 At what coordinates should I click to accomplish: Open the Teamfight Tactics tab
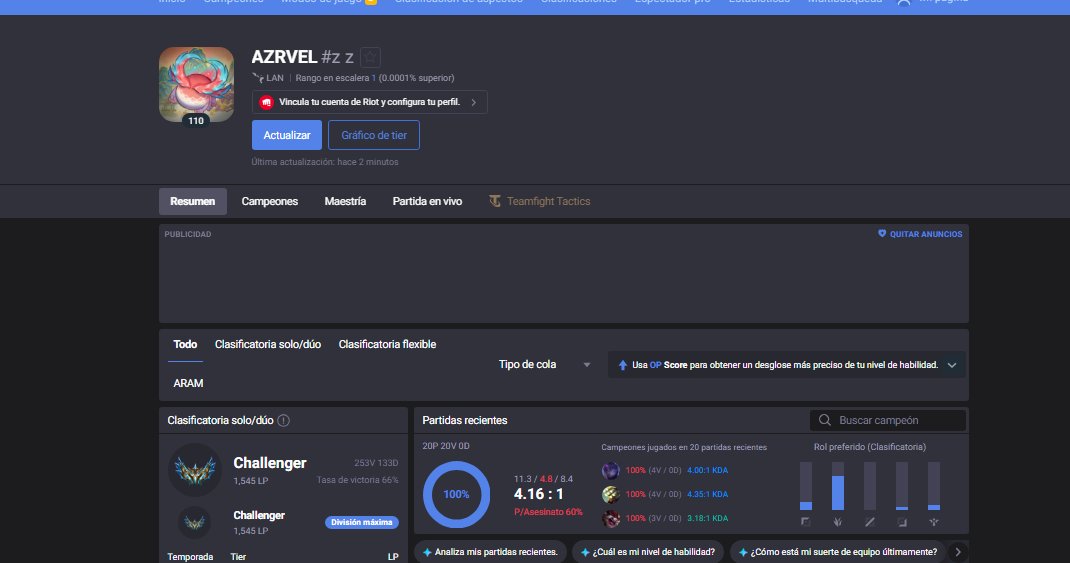pyautogui.click(x=540, y=201)
